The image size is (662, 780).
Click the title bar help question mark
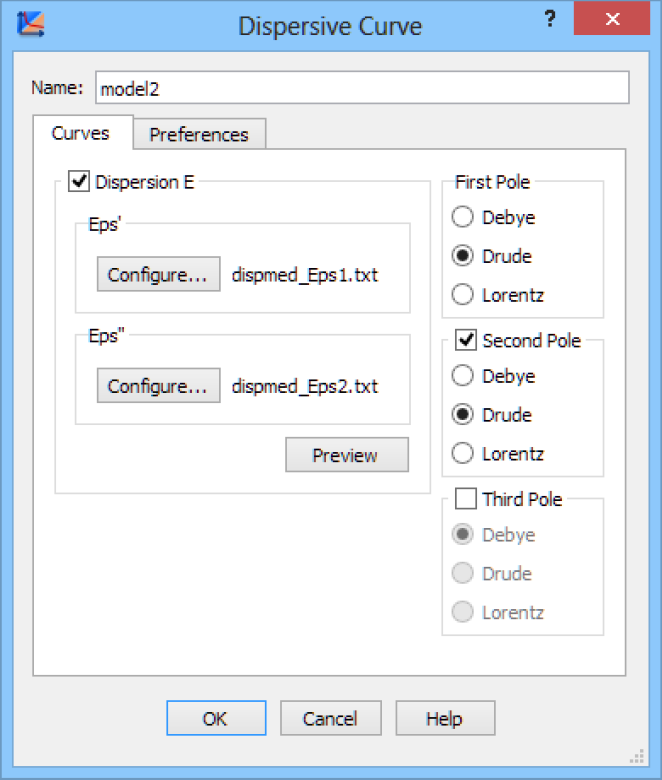[x=549, y=20]
